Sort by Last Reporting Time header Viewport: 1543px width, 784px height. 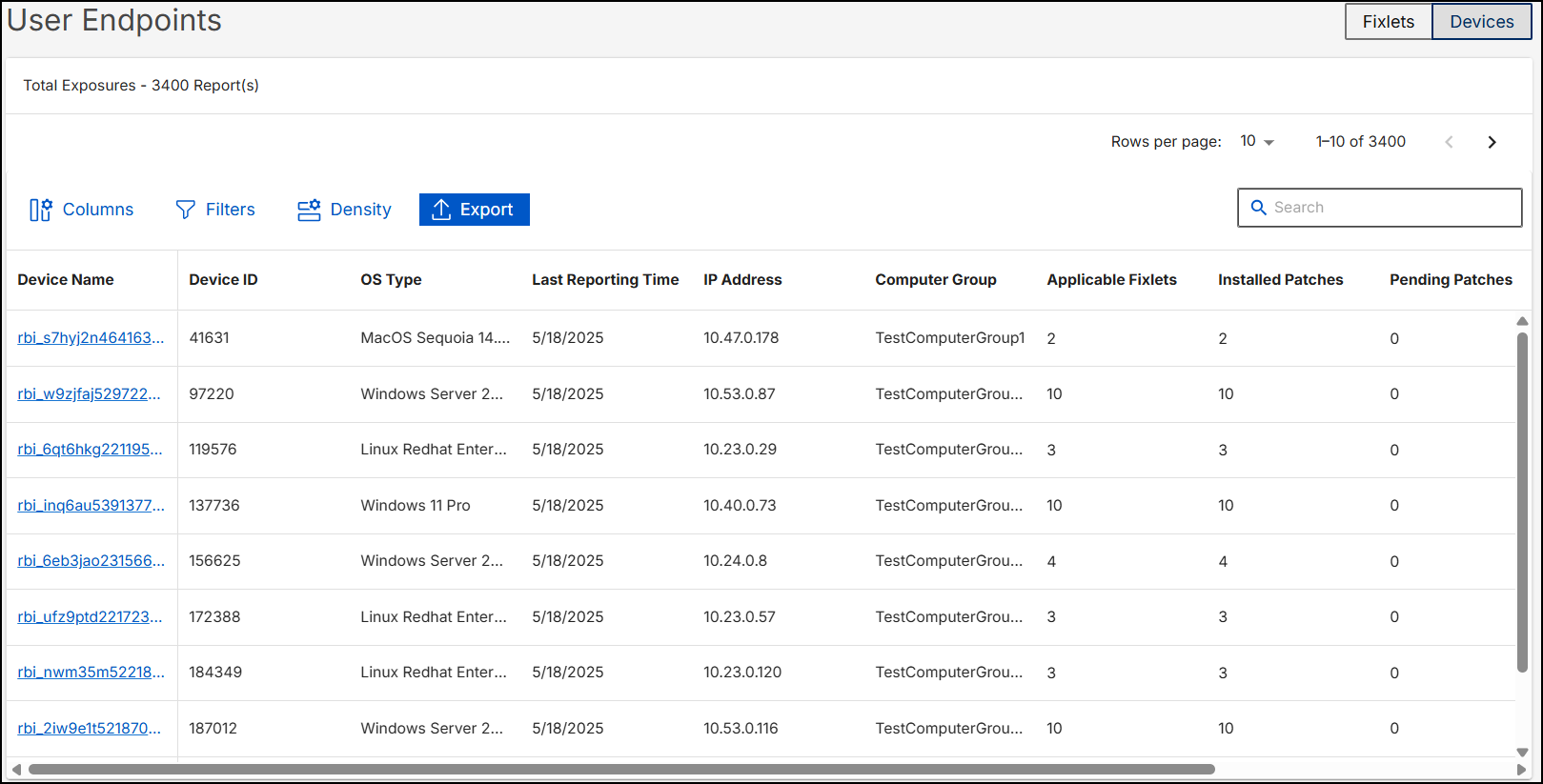(605, 280)
